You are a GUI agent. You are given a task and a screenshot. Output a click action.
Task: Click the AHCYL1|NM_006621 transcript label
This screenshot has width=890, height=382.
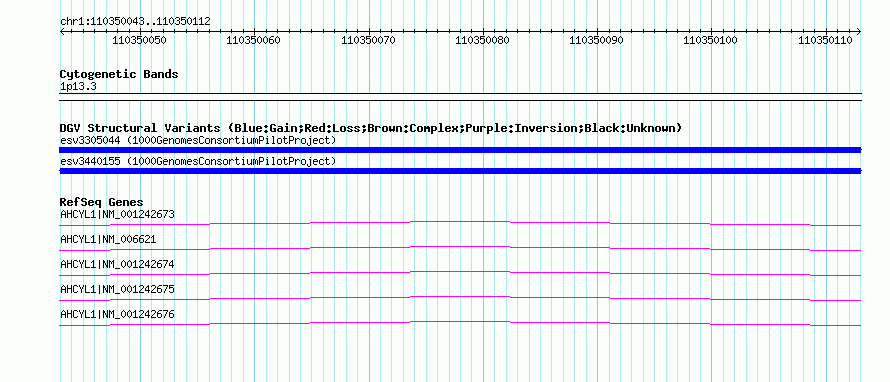[x=108, y=240]
